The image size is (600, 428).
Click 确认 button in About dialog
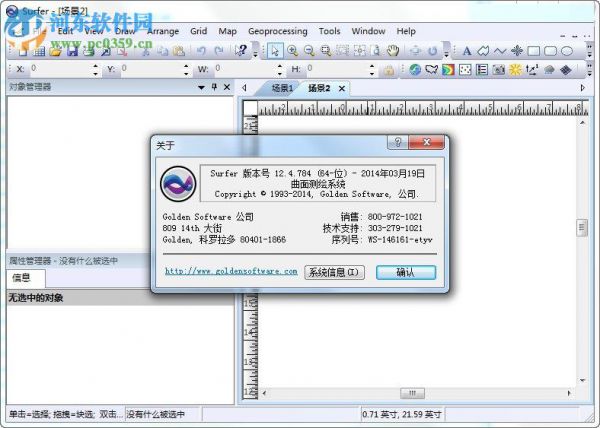coord(406,272)
